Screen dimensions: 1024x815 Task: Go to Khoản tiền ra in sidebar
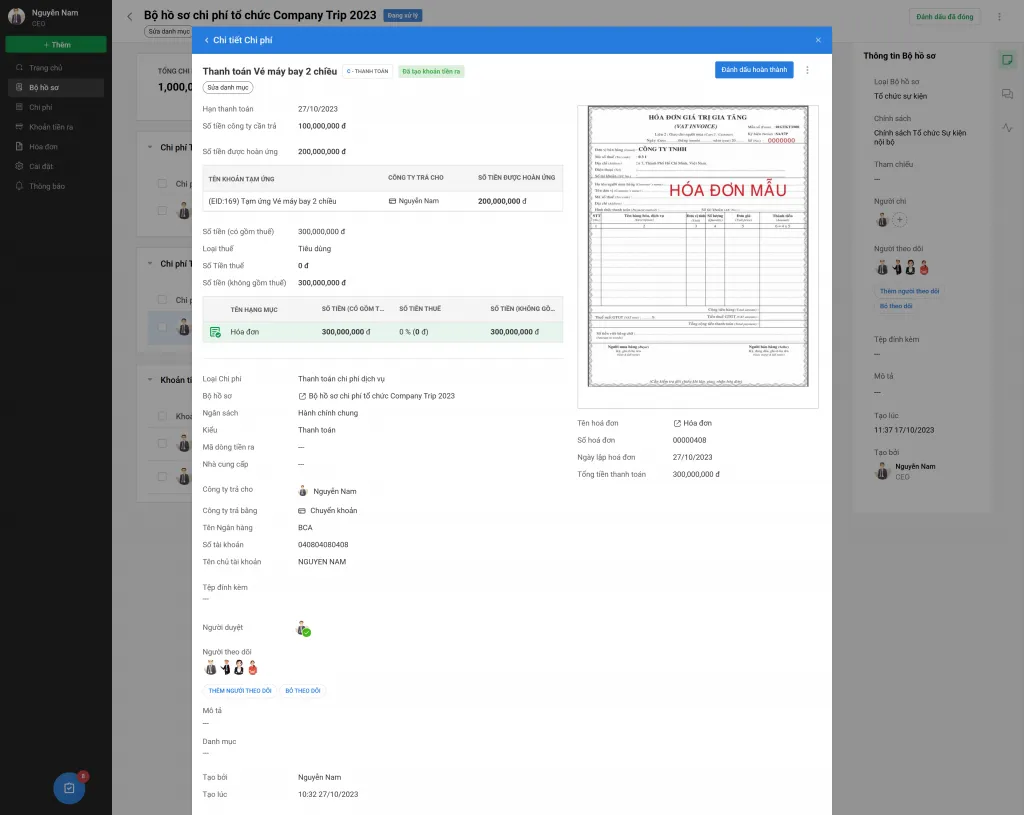50,127
